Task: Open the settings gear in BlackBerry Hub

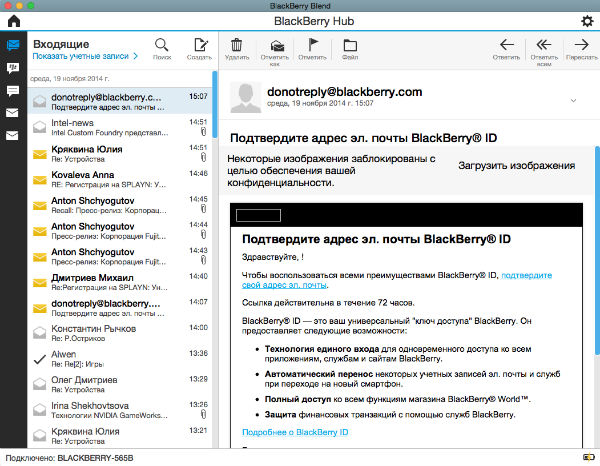Action: pos(587,21)
